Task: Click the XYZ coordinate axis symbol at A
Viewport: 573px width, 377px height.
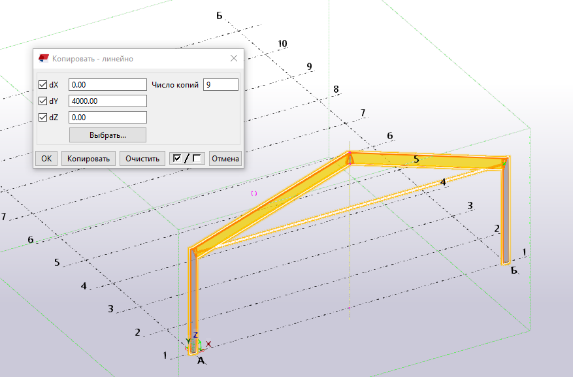Action: point(197,343)
